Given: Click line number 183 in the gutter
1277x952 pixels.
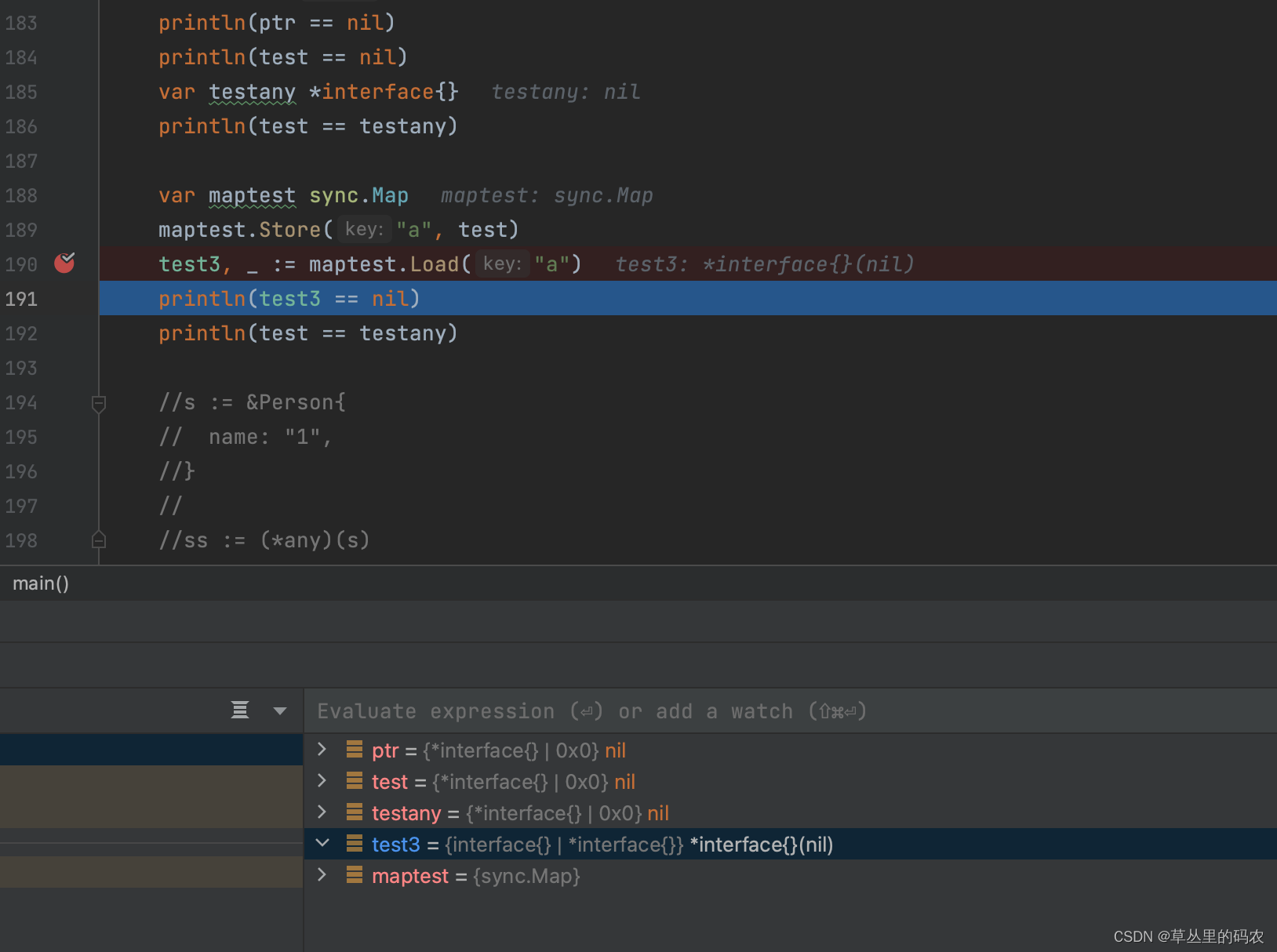Looking at the screenshot, I should (21, 23).
